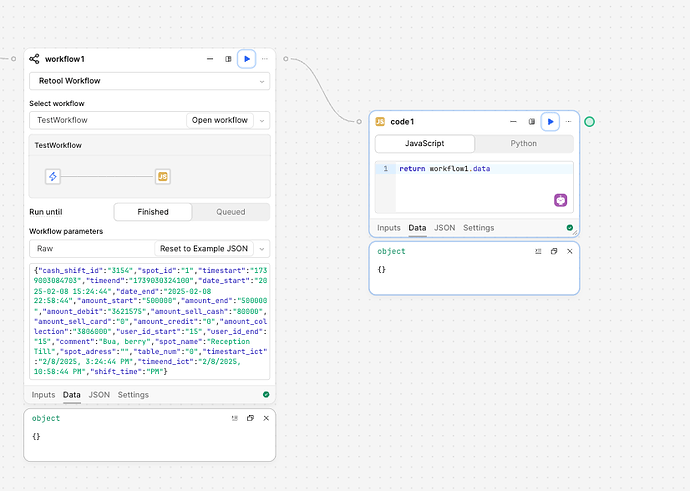Open the JSON tab in code1

click(444, 228)
